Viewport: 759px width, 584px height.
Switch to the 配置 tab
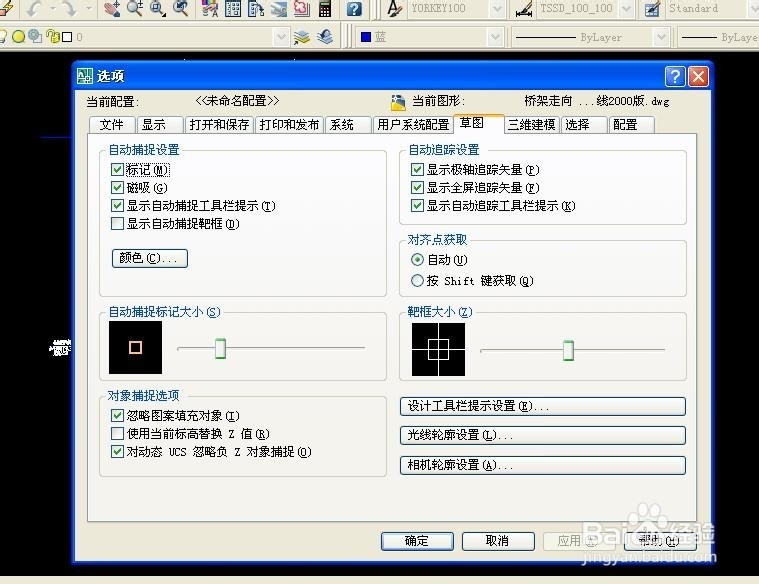[x=632, y=125]
